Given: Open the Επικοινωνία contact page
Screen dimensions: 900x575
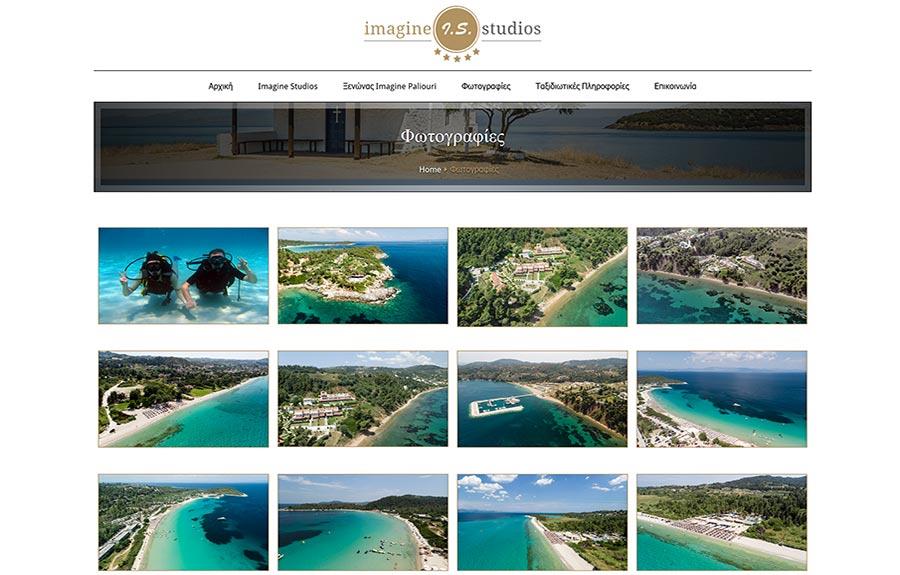Looking at the screenshot, I should [675, 86].
